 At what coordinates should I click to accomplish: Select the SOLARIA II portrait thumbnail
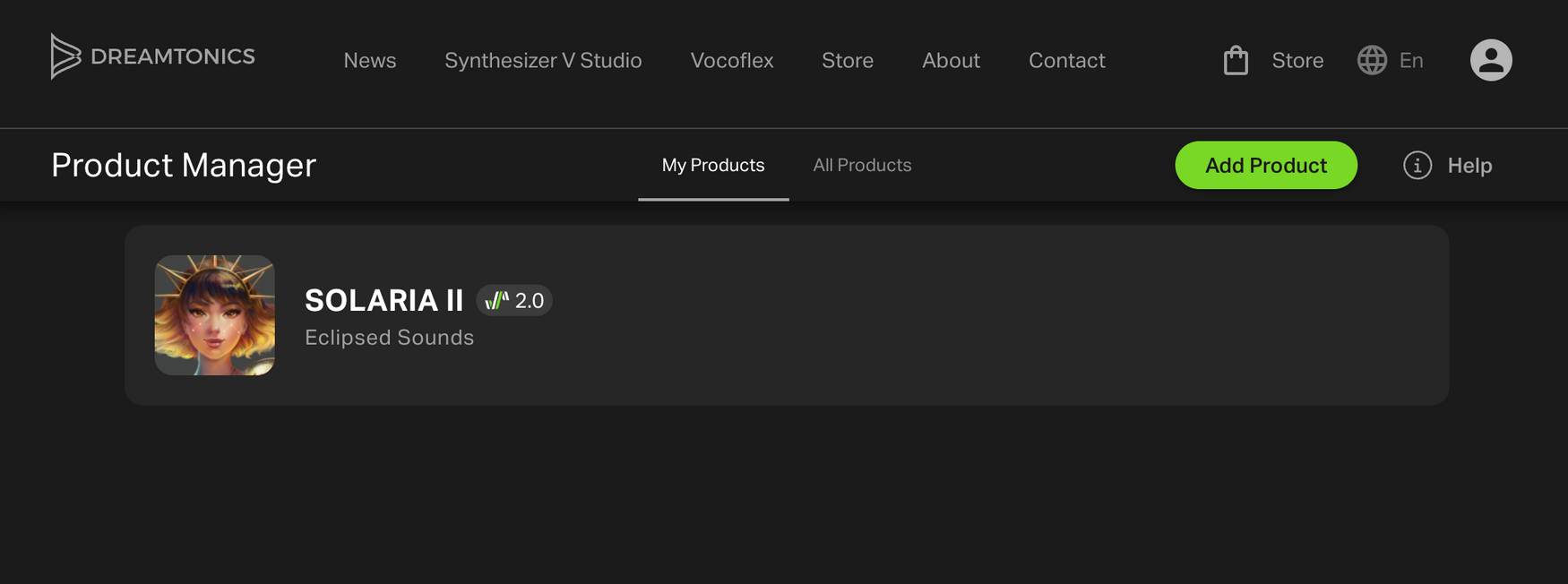pos(215,315)
